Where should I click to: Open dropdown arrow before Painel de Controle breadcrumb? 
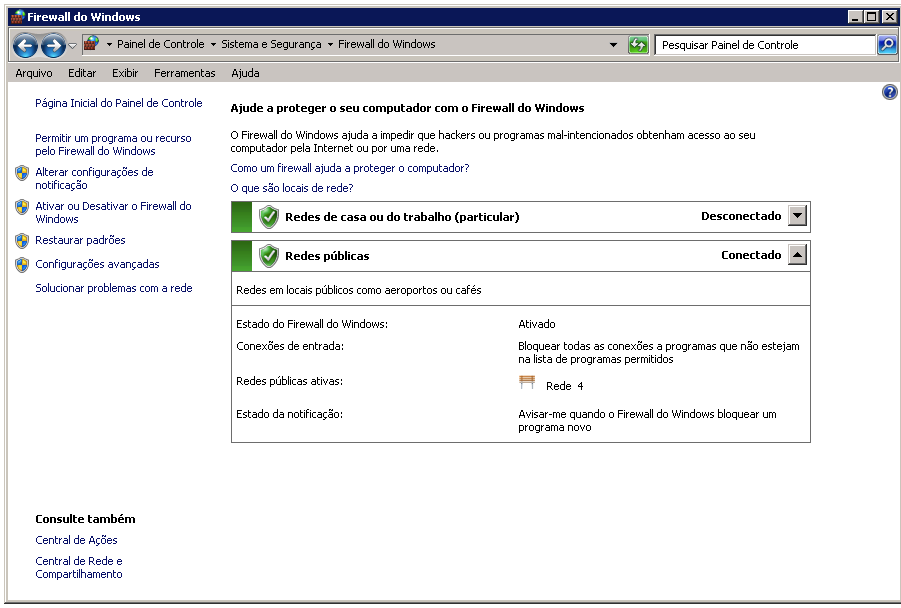tap(109, 44)
